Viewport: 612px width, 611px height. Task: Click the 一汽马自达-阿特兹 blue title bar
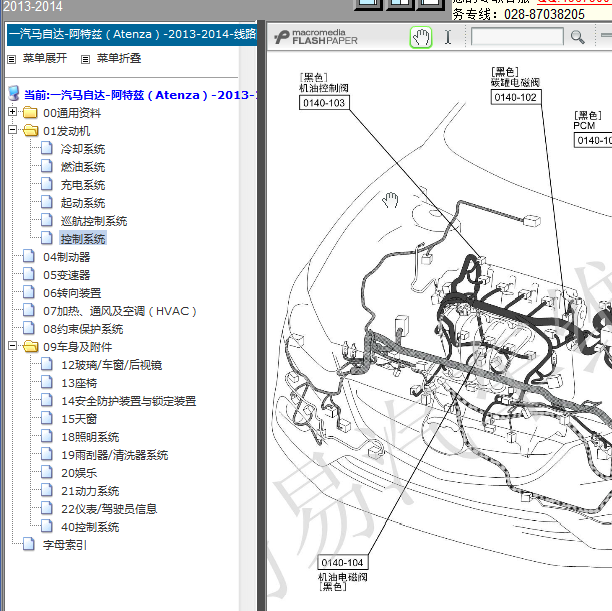pyautogui.click(x=132, y=34)
